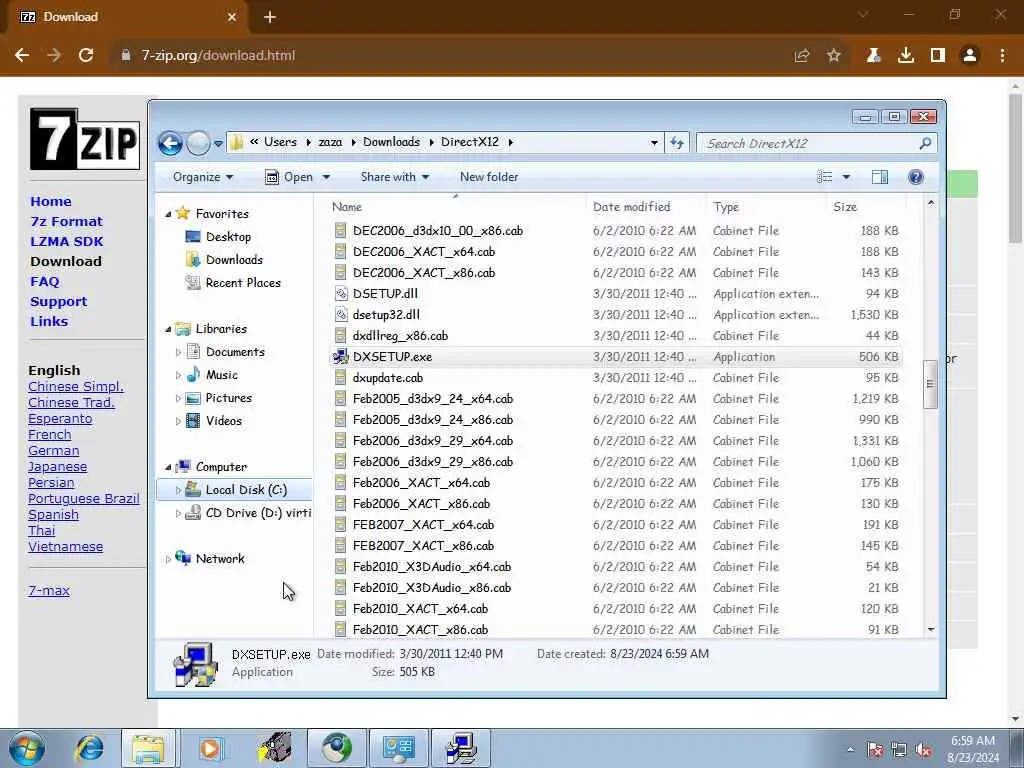Open address bar history dropdown arrow

(654, 142)
